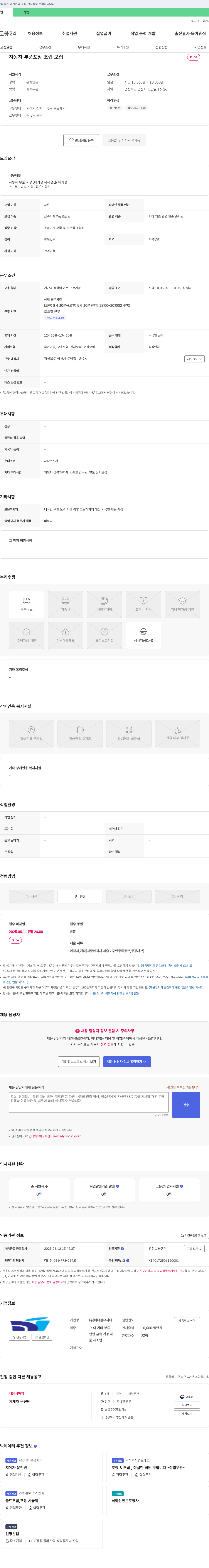209x1568 pixels.
Task: Open the 볼트조립,포장 사급제 recommendation card
Action: pos(51,1500)
